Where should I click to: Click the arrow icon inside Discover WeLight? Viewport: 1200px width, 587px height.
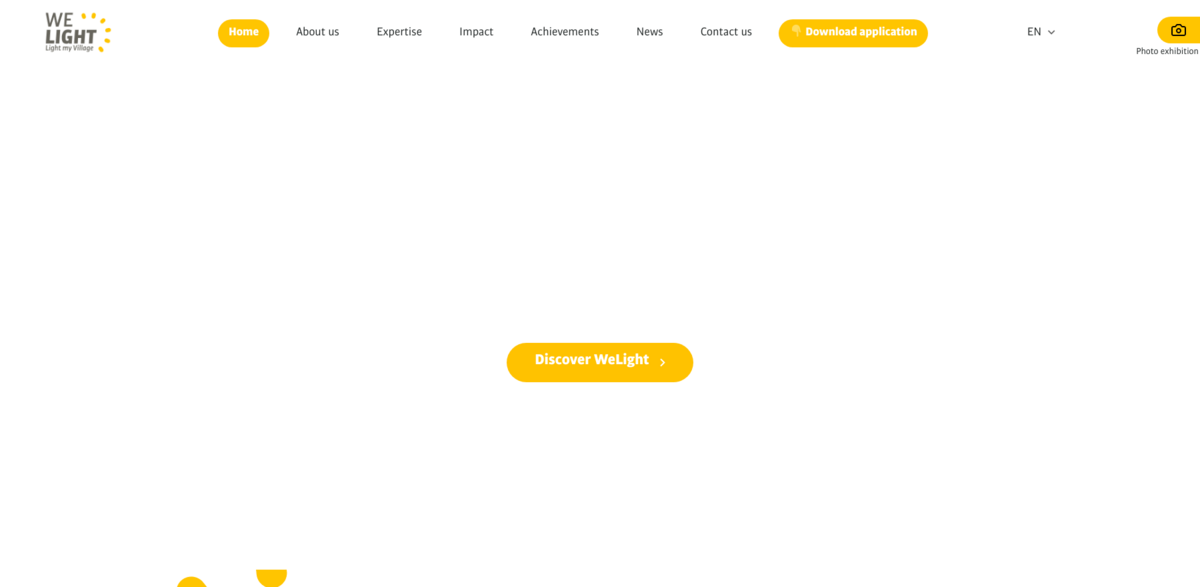(662, 363)
